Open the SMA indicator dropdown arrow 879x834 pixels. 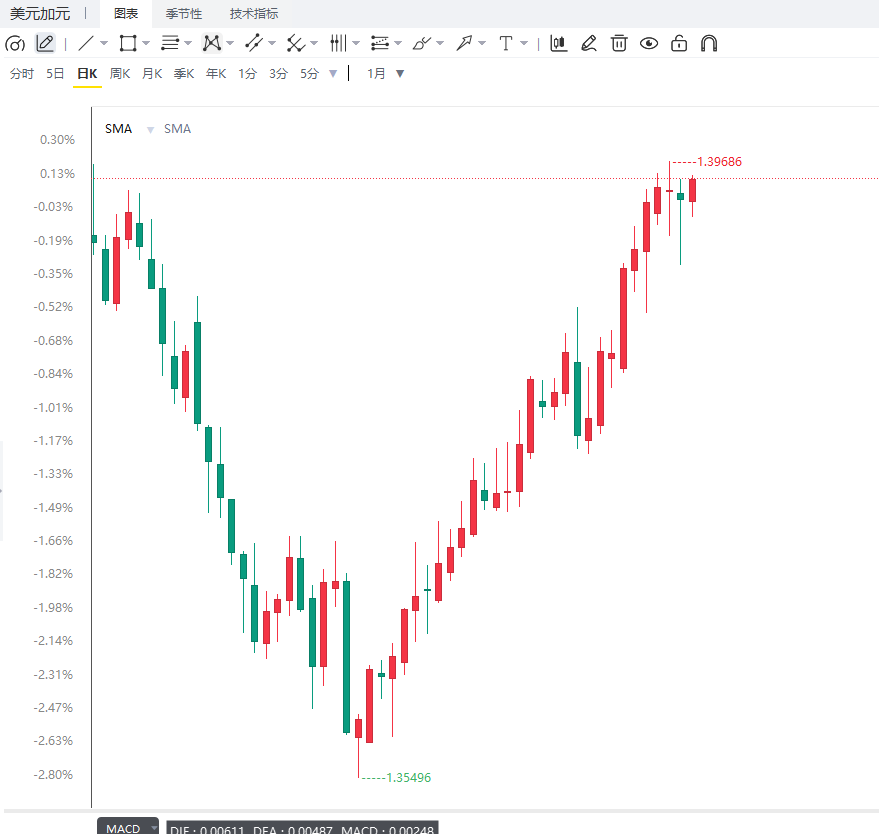[150, 130]
